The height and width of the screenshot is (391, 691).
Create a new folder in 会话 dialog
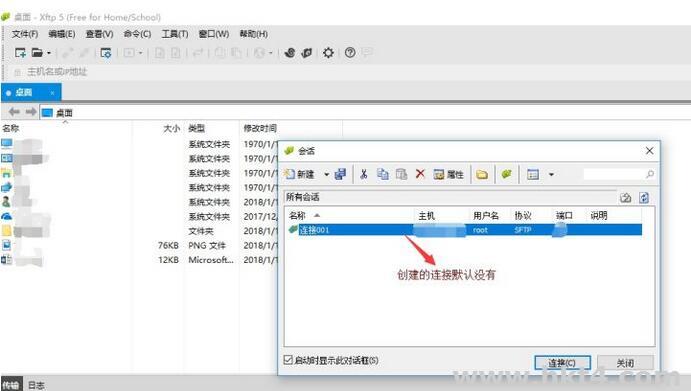482,175
